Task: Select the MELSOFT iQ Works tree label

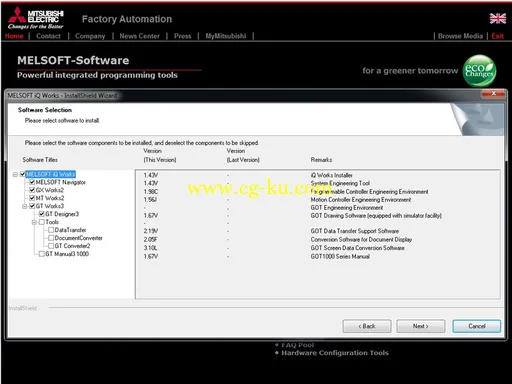Action: pyautogui.click(x=51, y=174)
